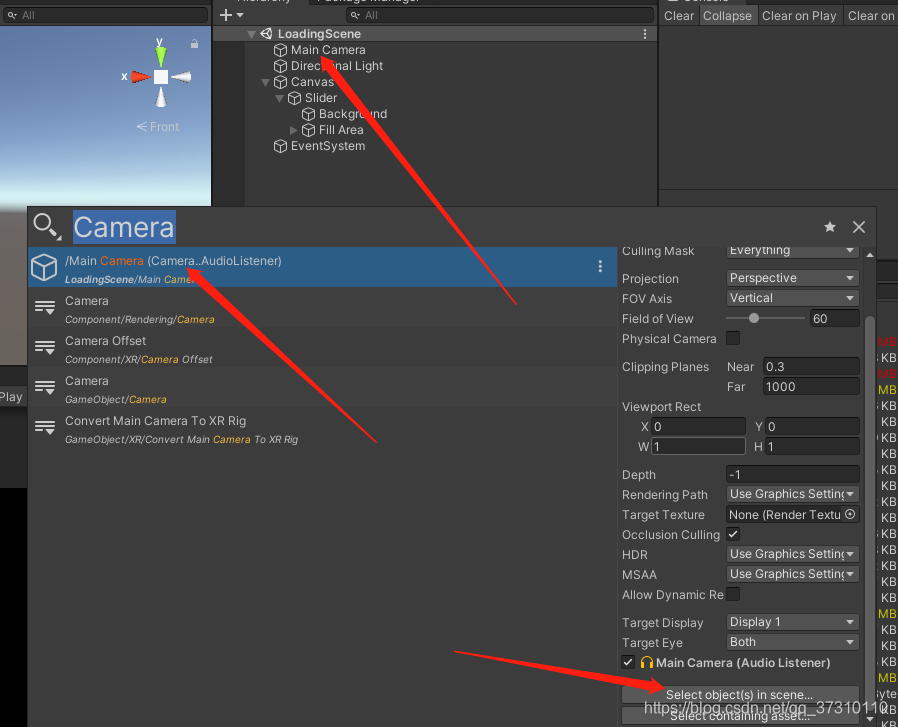This screenshot has height=727, width=898.
Task: Open the Target Eye dropdown set to Both
Action: point(792,642)
